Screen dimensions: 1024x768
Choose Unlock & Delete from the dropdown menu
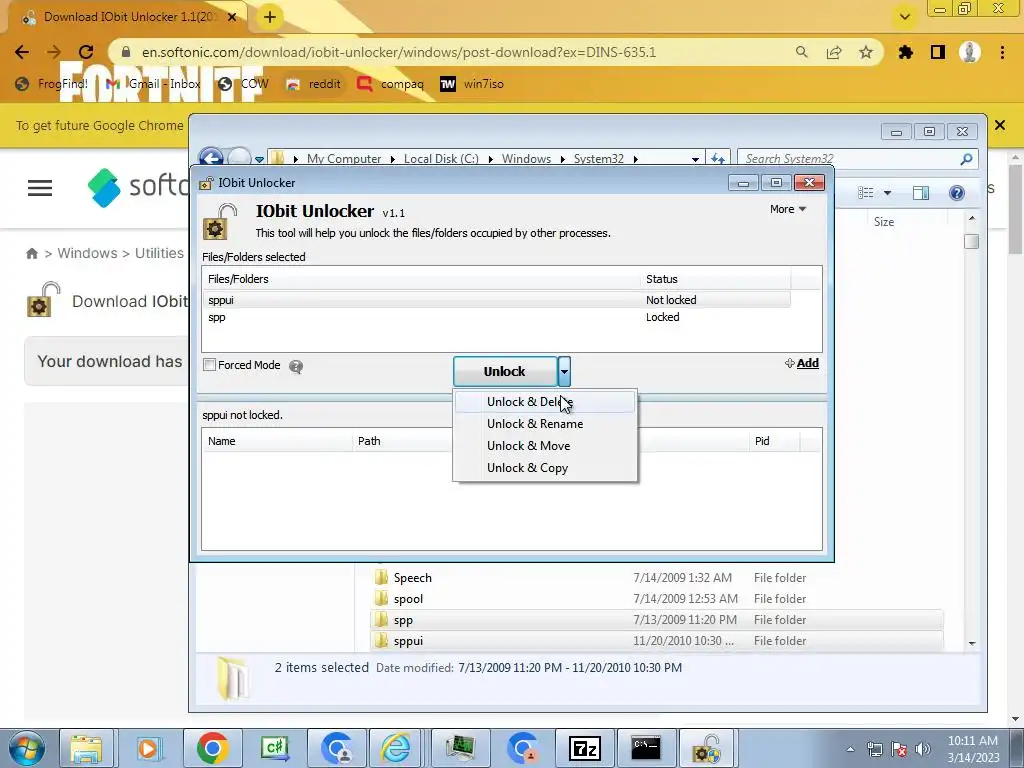[544, 402]
